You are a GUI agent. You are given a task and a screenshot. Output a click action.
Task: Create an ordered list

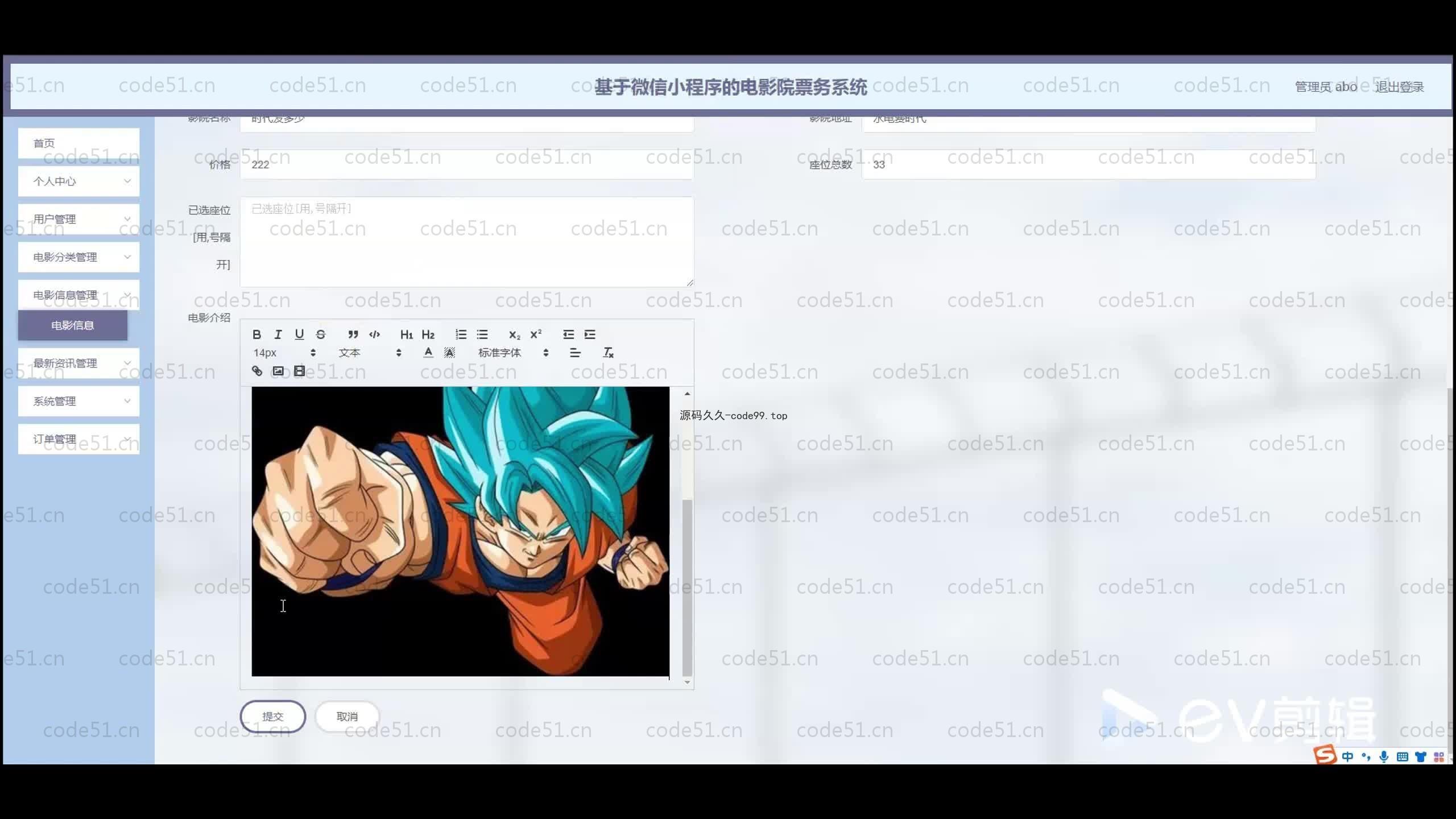coord(461,334)
